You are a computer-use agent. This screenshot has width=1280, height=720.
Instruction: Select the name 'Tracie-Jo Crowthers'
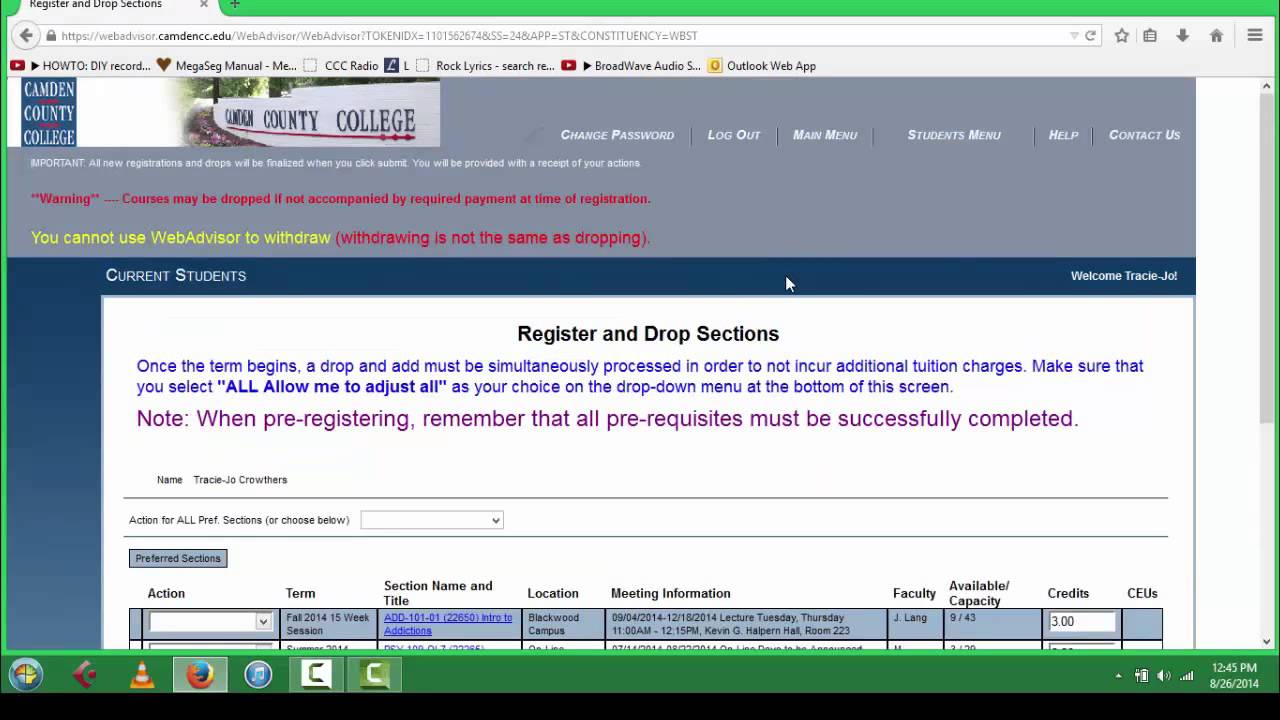pos(240,480)
